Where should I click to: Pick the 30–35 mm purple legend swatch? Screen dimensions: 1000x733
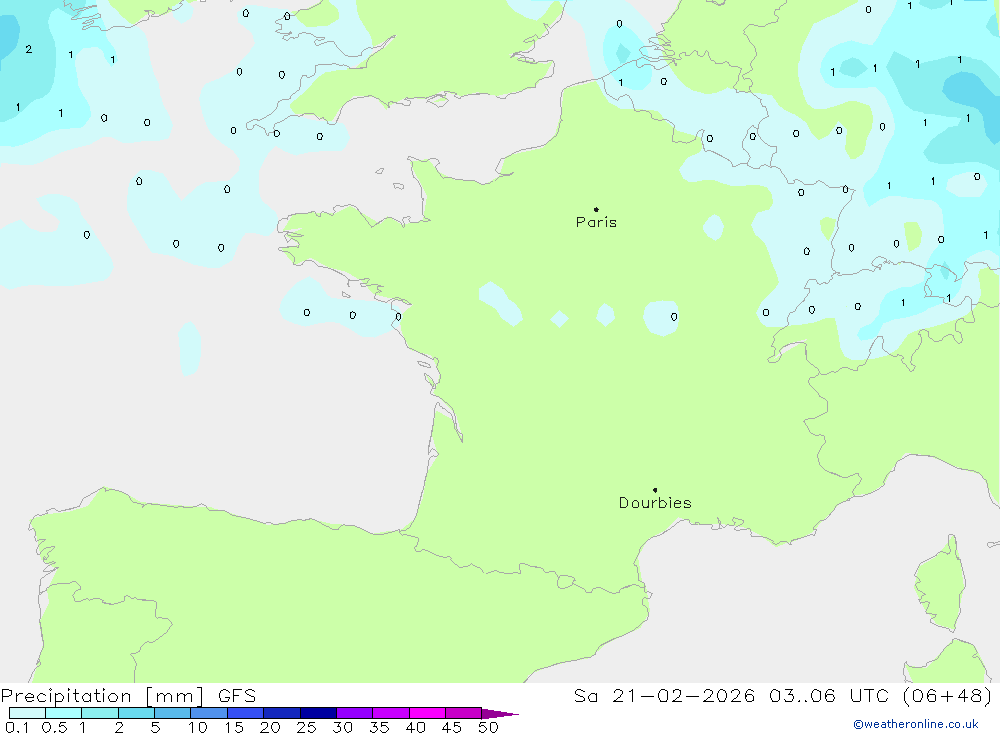pyautogui.click(x=355, y=713)
